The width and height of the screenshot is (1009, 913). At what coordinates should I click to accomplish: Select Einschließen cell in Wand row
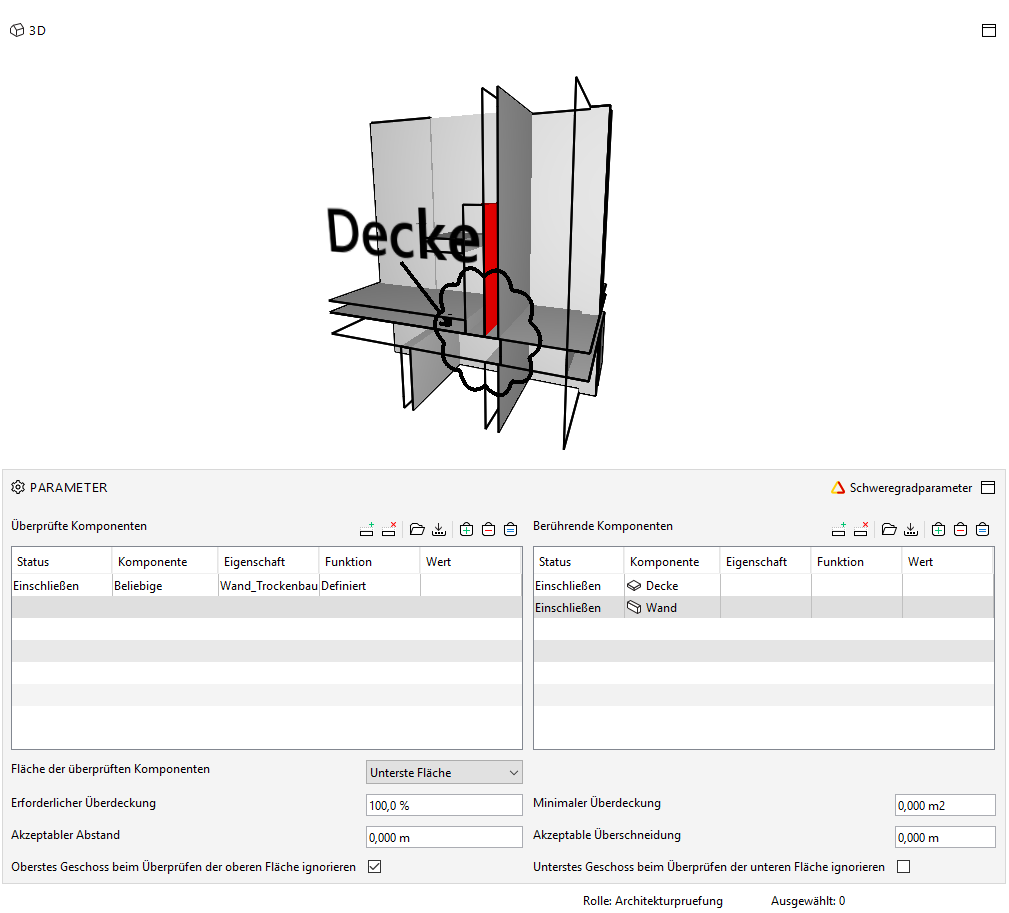pyautogui.click(x=579, y=607)
